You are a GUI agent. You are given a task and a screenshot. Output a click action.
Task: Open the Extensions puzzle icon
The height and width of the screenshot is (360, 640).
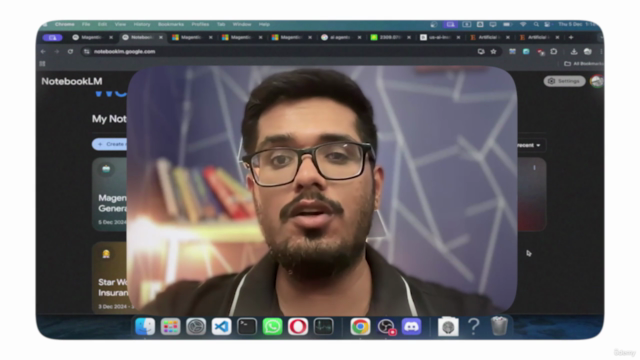(554, 51)
